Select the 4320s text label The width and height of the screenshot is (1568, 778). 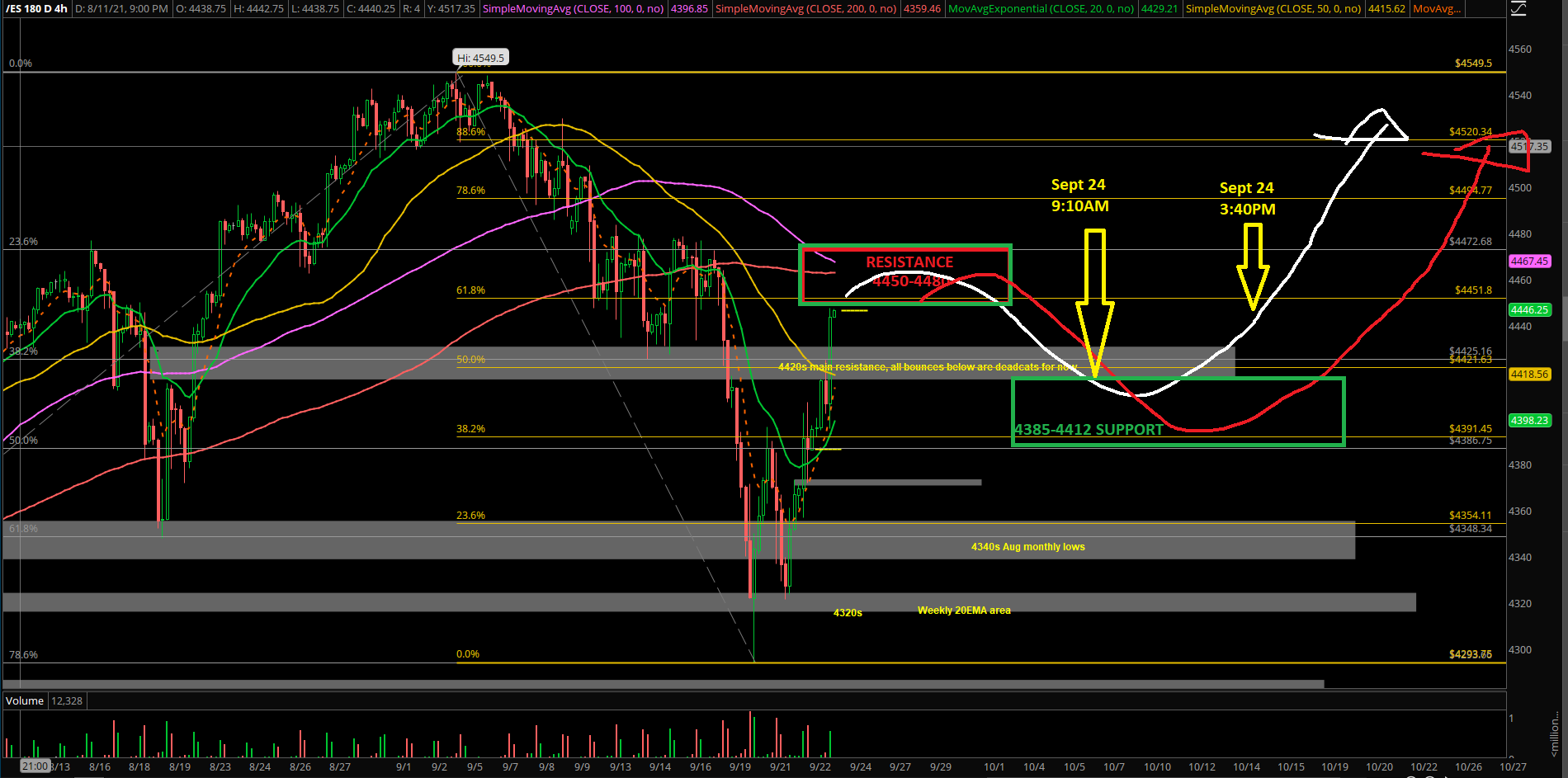pos(848,613)
